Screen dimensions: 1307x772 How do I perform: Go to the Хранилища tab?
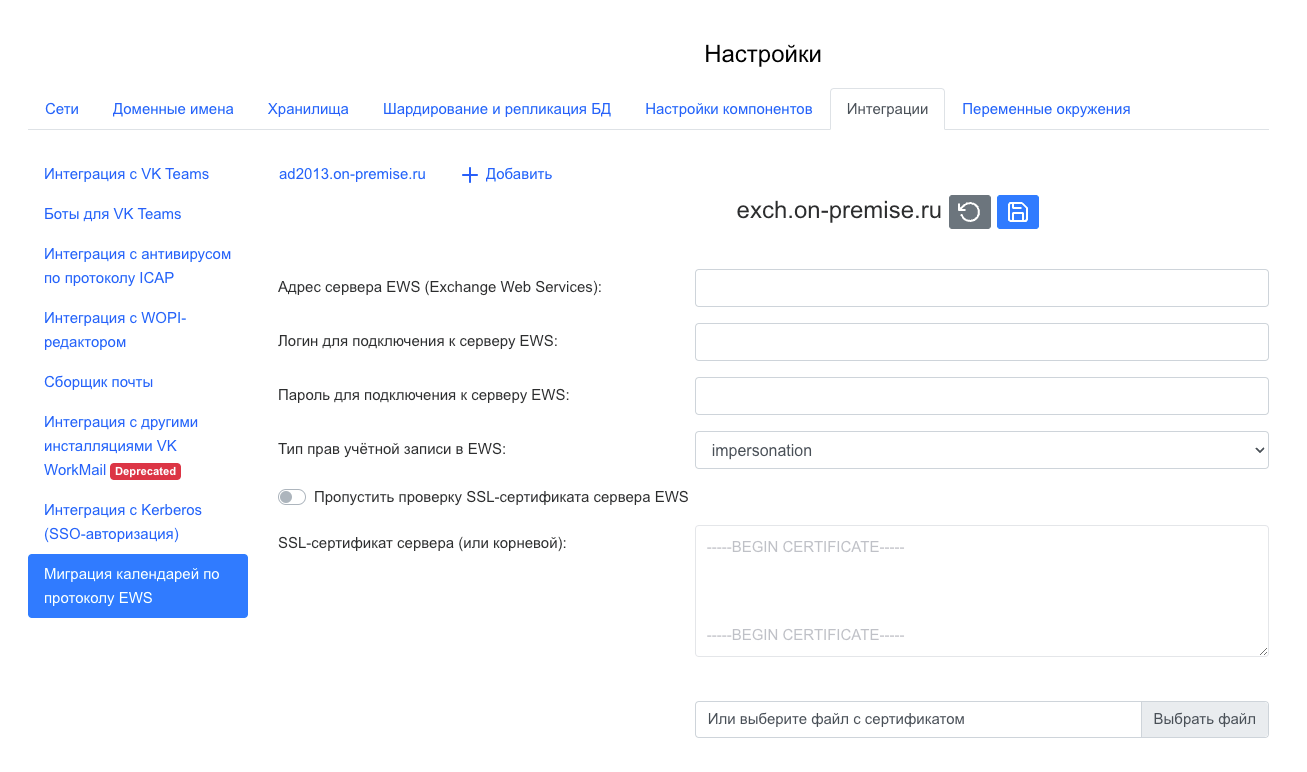pyautogui.click(x=308, y=109)
